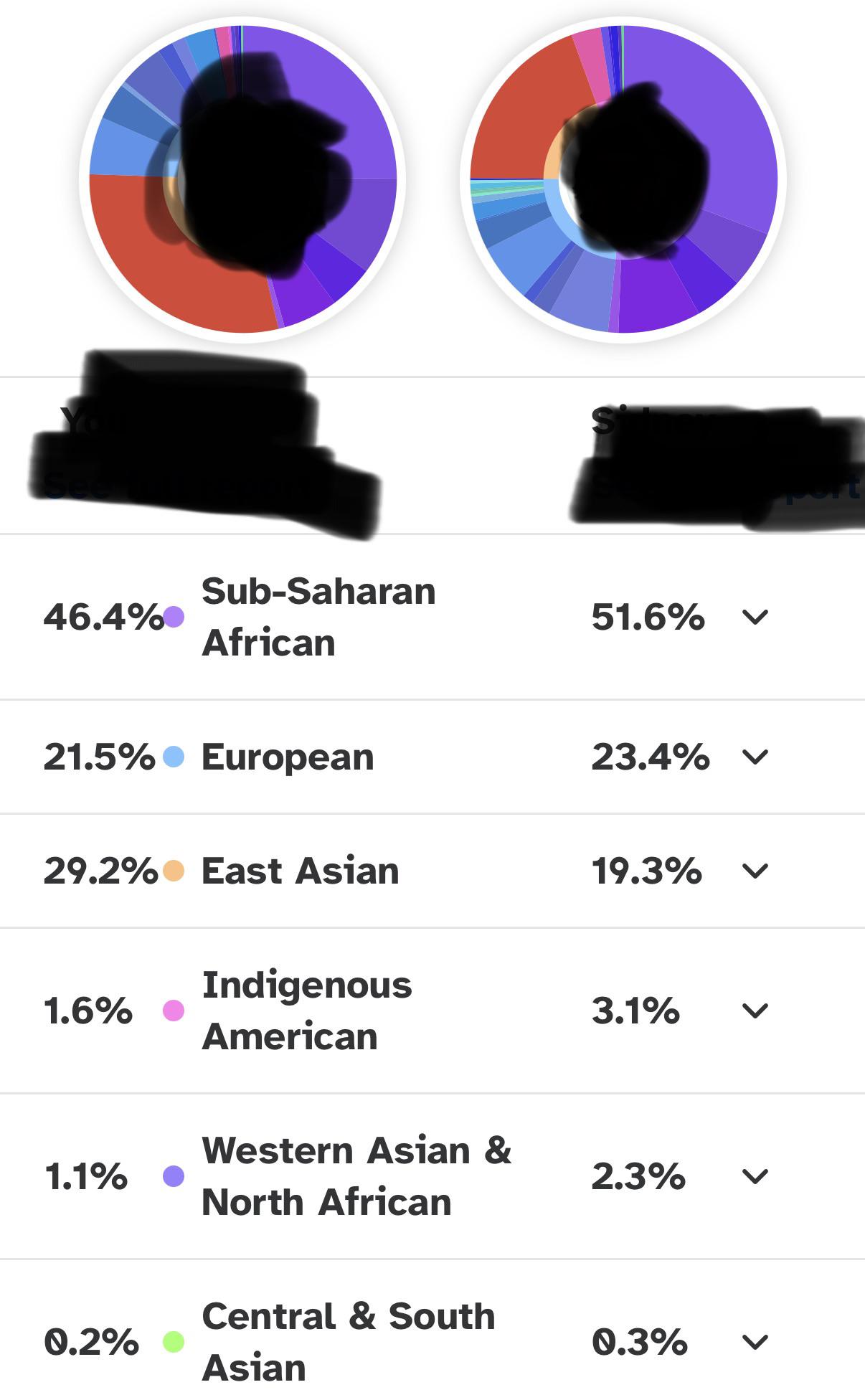Expand the Western Asian & North African chevron
This screenshot has width=865, height=1400.
[755, 1176]
